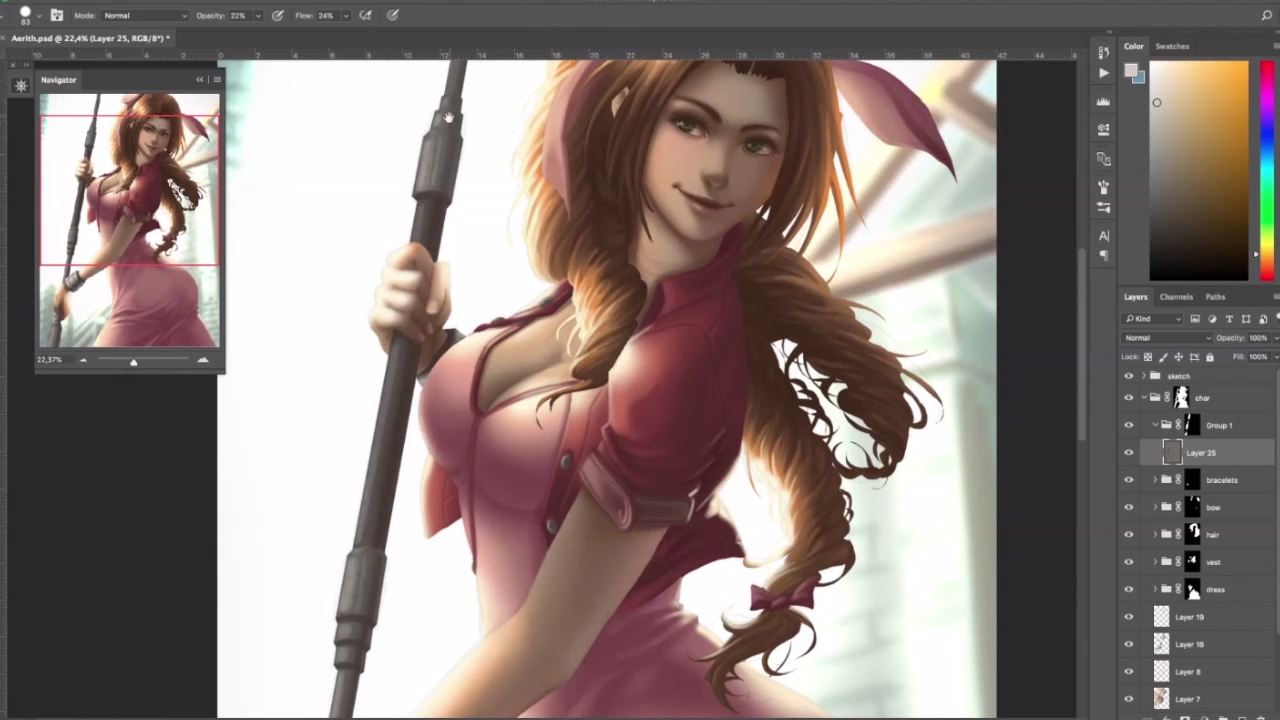Open the painting Mode dropdown

[144, 15]
